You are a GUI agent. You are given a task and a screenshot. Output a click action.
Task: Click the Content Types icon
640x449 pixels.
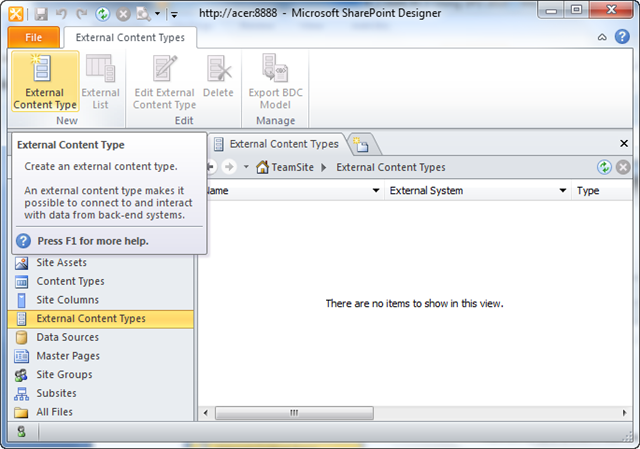pyautogui.click(x=21, y=282)
